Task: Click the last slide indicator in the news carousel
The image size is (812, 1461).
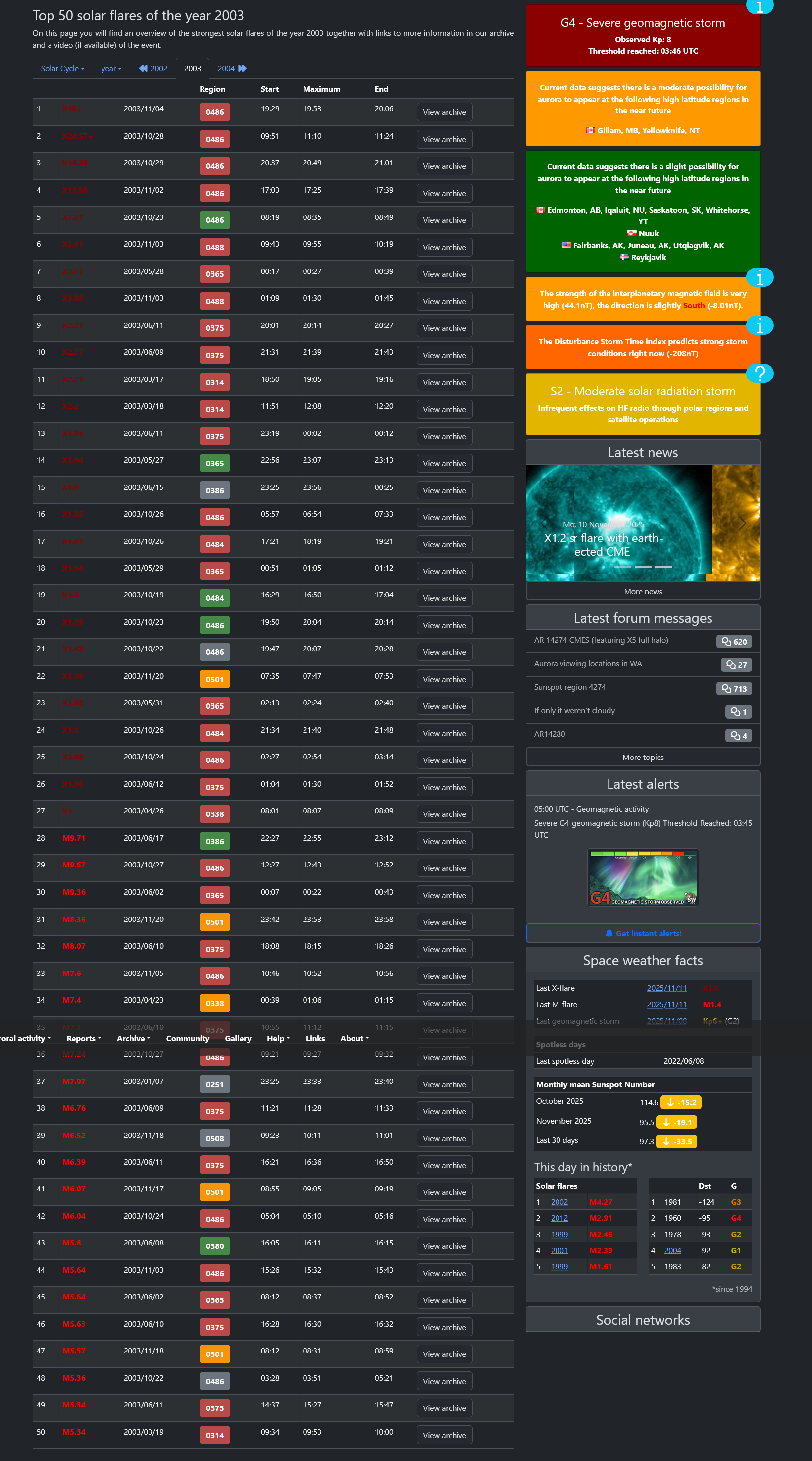Action: [x=663, y=567]
